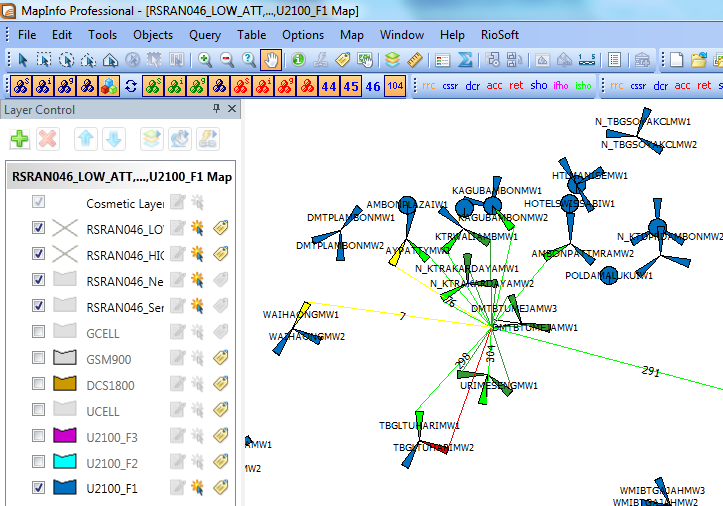
Task: Move layer up with blue arrow
Action: click(86, 139)
